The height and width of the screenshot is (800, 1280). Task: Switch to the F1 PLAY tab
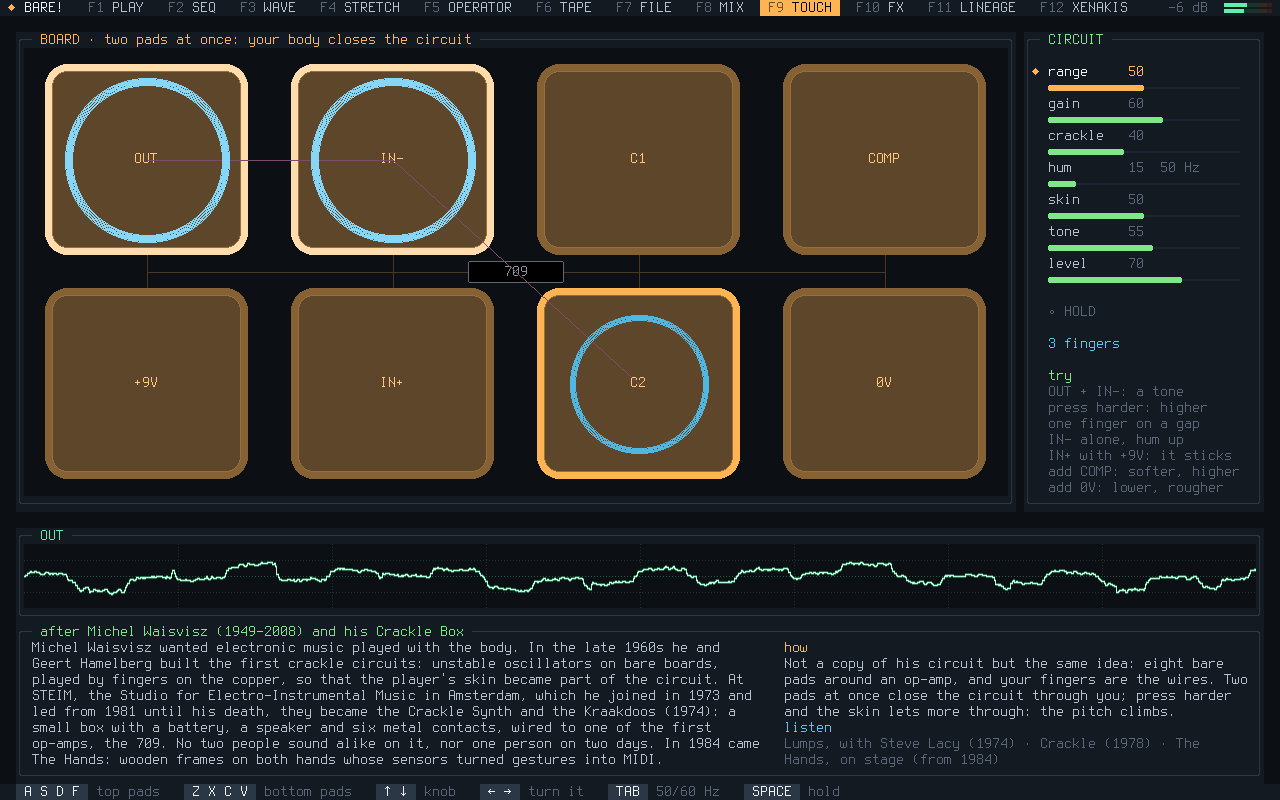coord(116,8)
